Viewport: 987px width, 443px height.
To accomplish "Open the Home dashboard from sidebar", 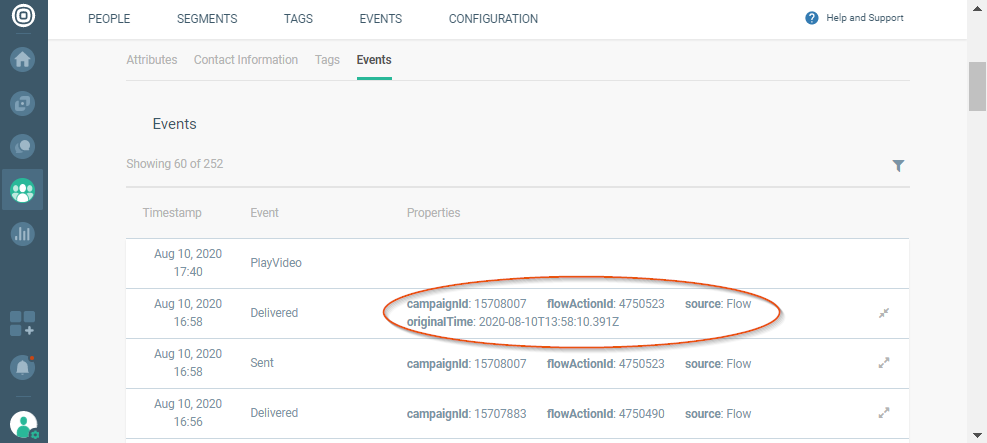I will (22, 59).
